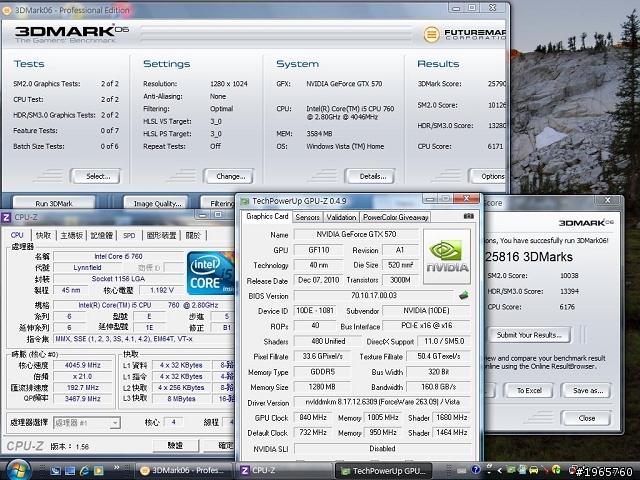This screenshot has height=480, width=640.
Task: Click the GPU Clock 840 MHz value
Action: 313,418
